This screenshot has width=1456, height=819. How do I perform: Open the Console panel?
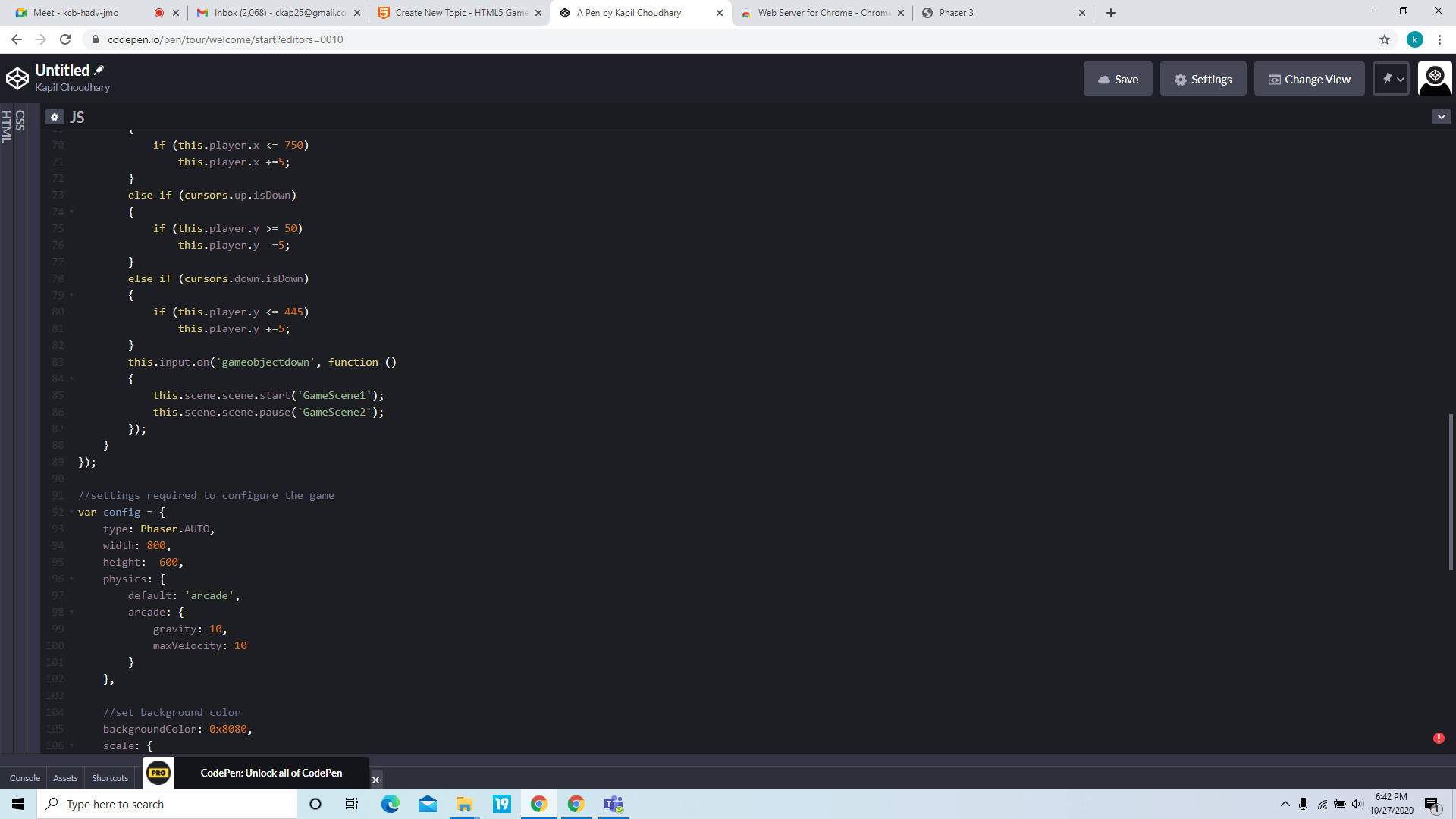pos(25,778)
